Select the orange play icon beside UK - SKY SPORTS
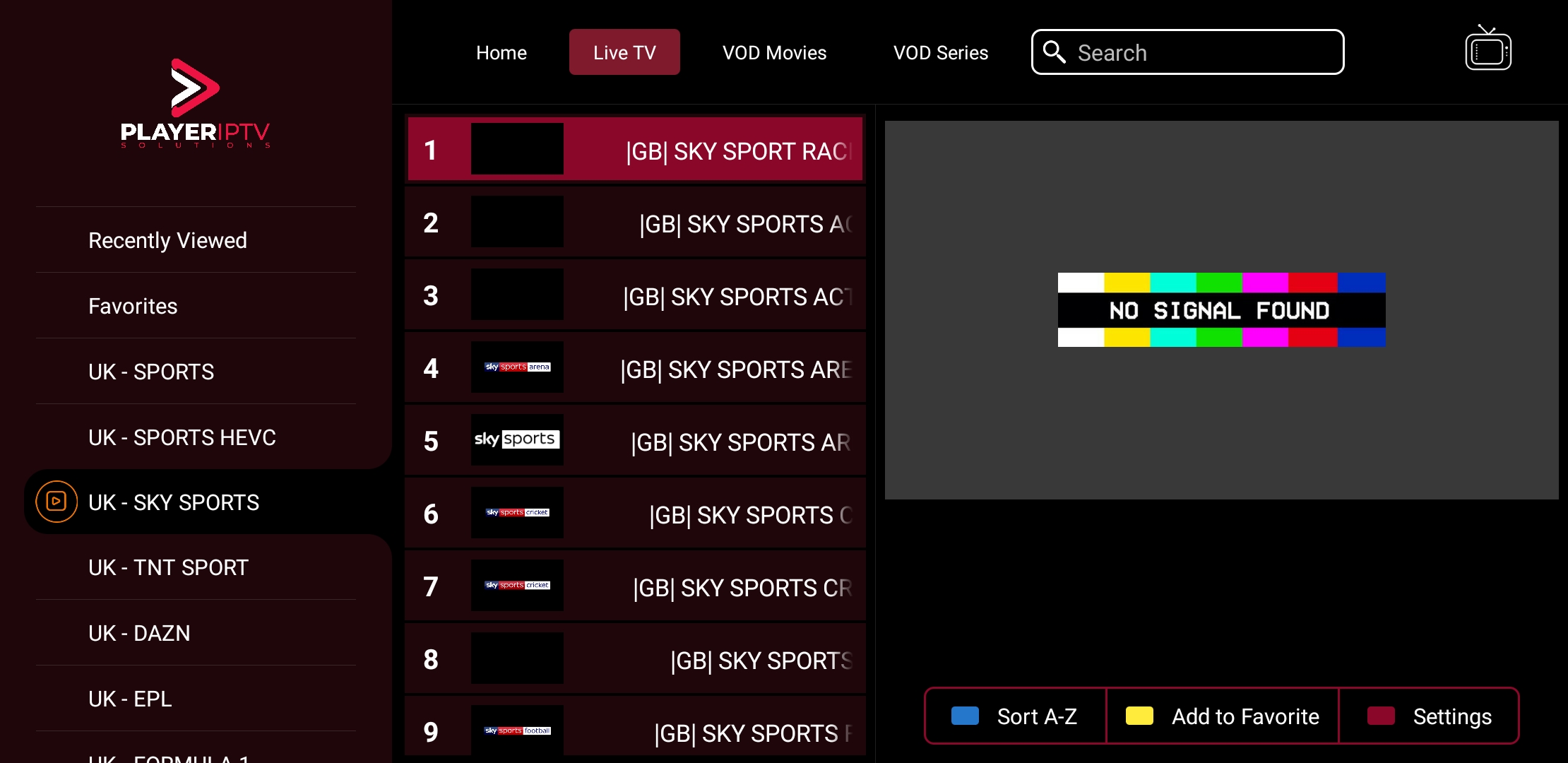 tap(56, 502)
